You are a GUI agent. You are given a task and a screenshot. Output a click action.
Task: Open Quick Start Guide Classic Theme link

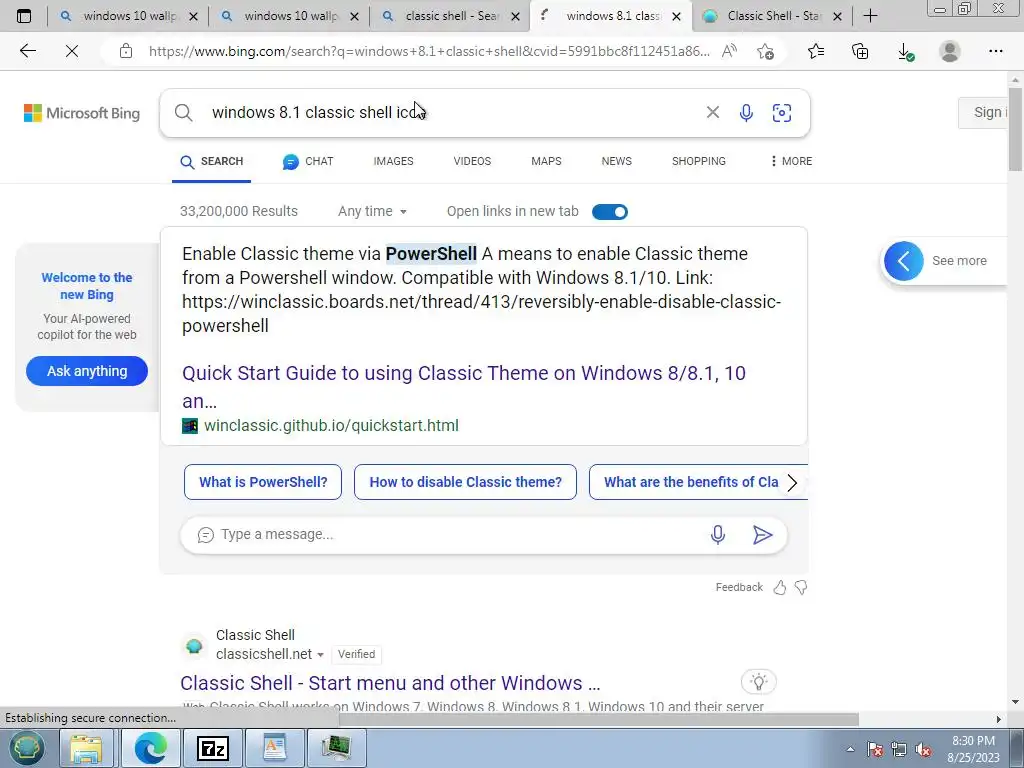[464, 387]
